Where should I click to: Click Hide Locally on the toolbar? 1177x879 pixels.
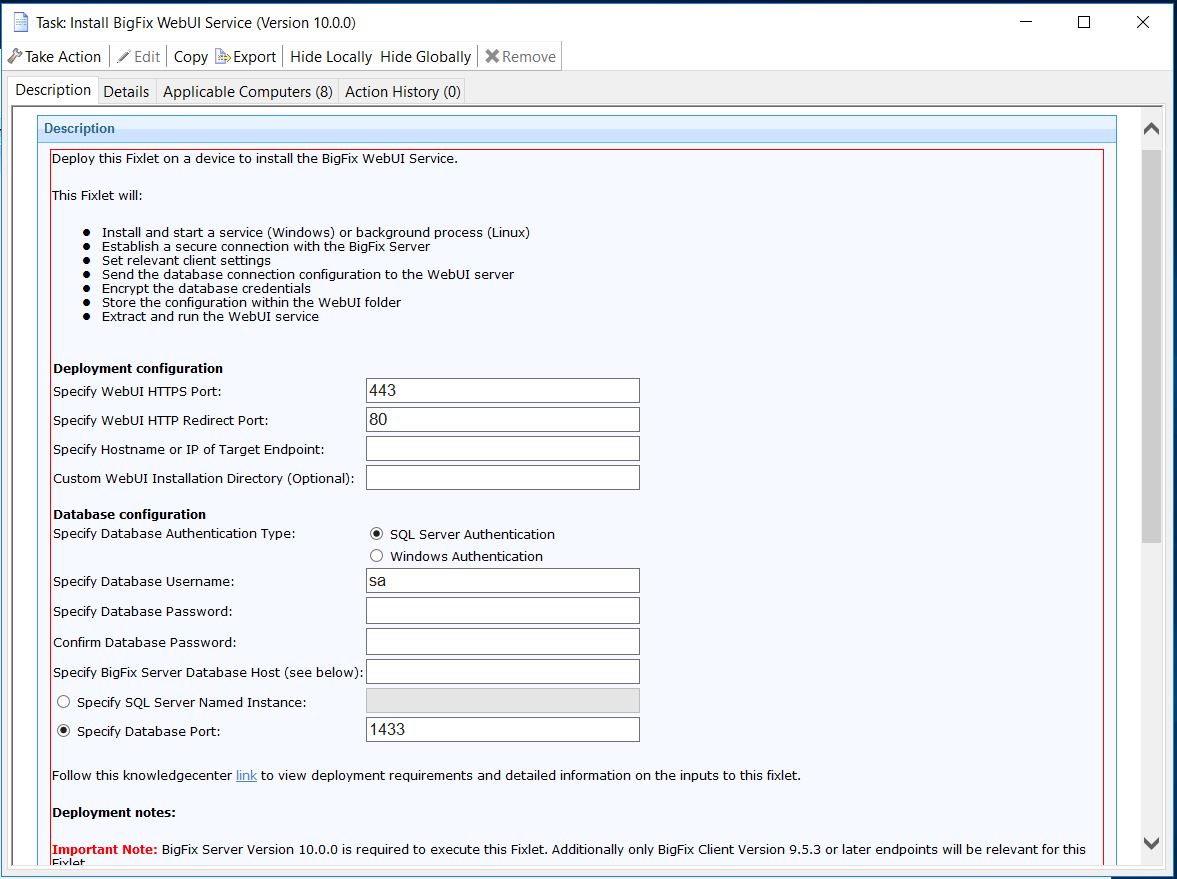click(x=330, y=56)
